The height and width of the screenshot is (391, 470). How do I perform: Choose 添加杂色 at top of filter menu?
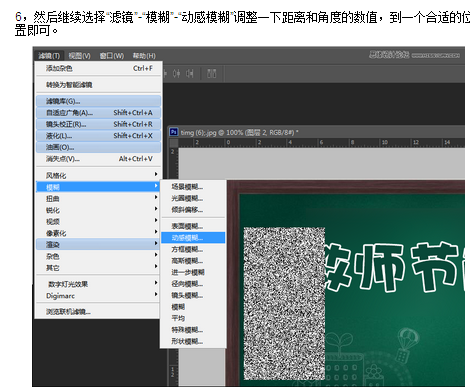pyautogui.click(x=99, y=68)
